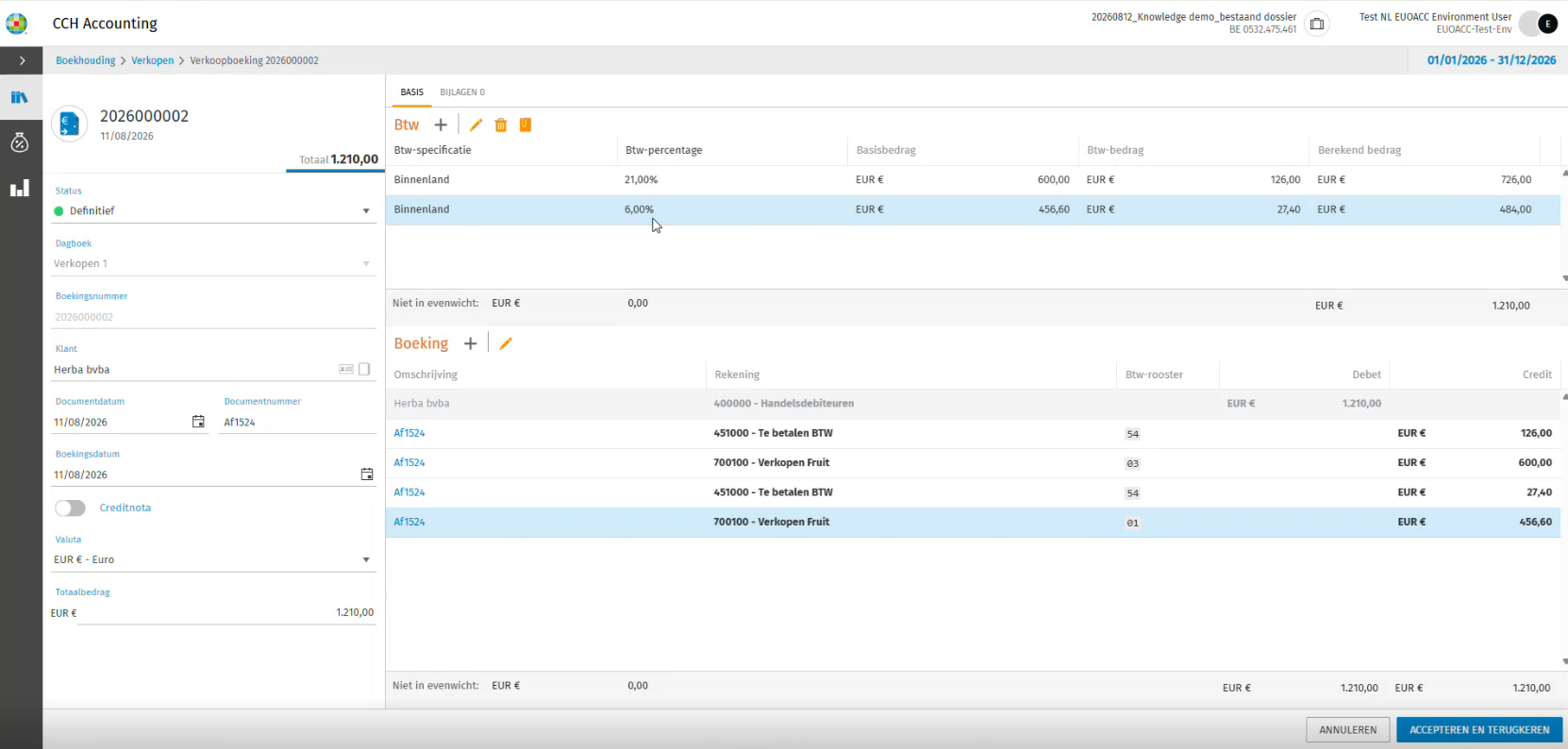Open the Boekhouding books icon in sidebar
This screenshot has height=749, width=1568.
[x=20, y=97]
